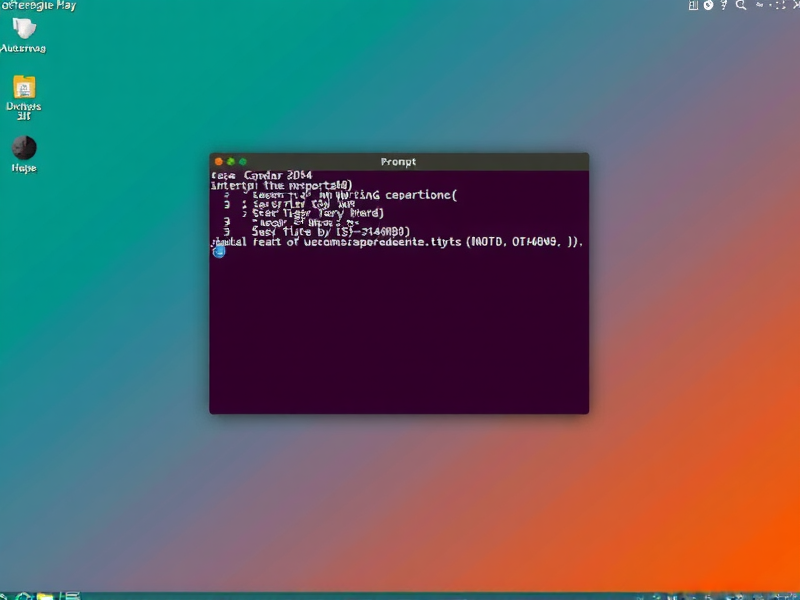Click the dashed square icon in top bar

pos(780,5)
